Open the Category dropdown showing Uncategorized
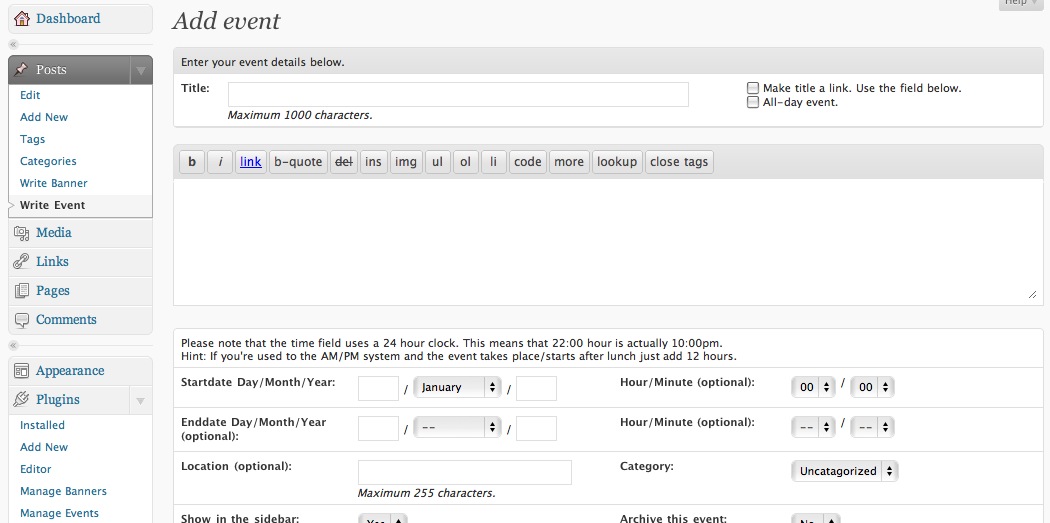The height and width of the screenshot is (523, 1050). coord(844,471)
